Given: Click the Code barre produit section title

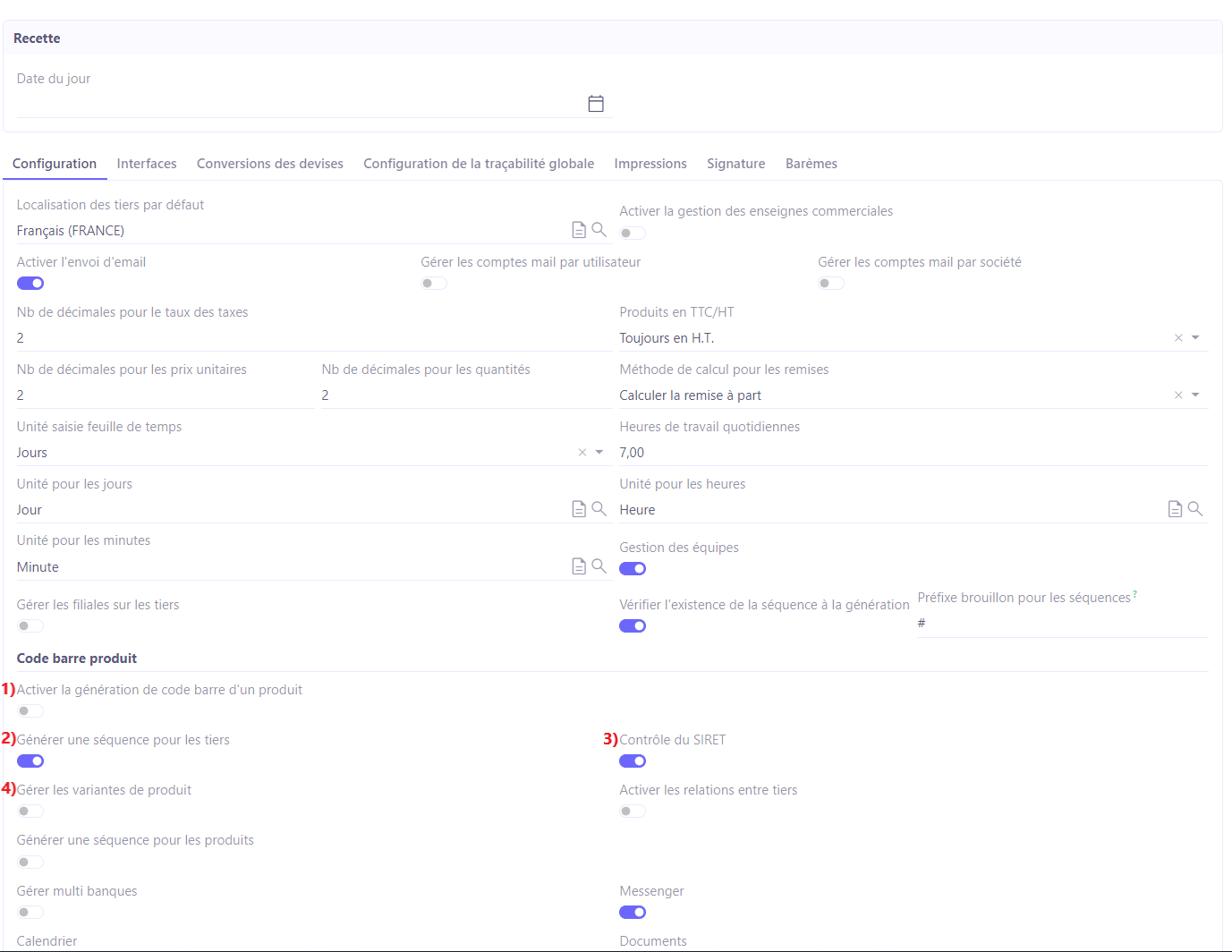Looking at the screenshot, I should (x=77, y=659).
